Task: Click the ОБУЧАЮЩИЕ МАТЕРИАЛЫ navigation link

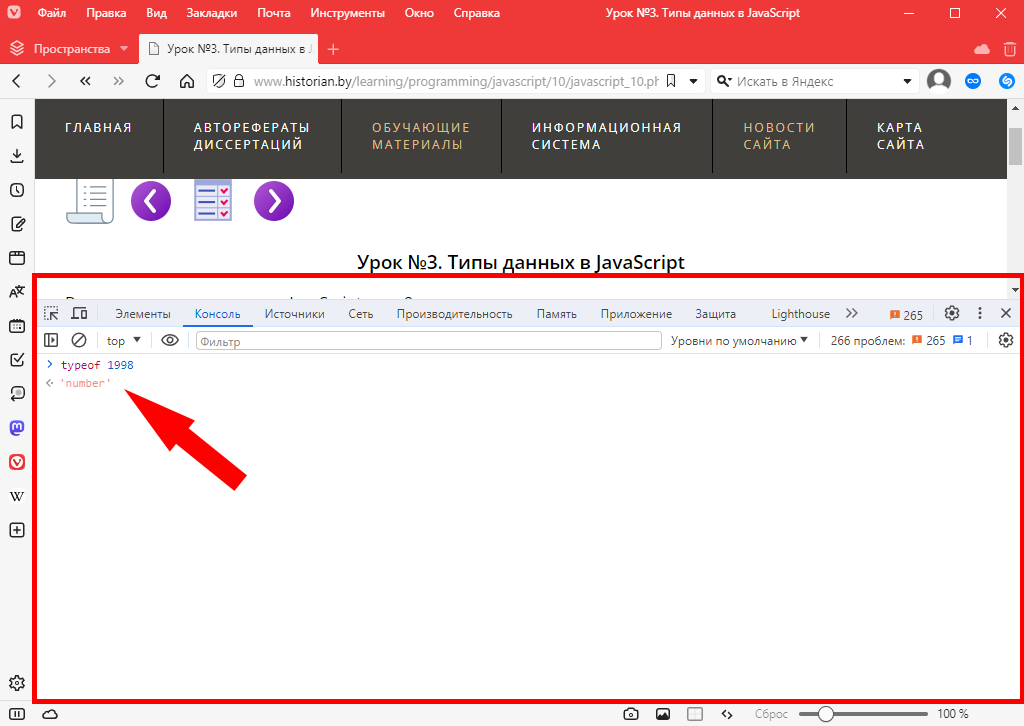Action: point(421,136)
